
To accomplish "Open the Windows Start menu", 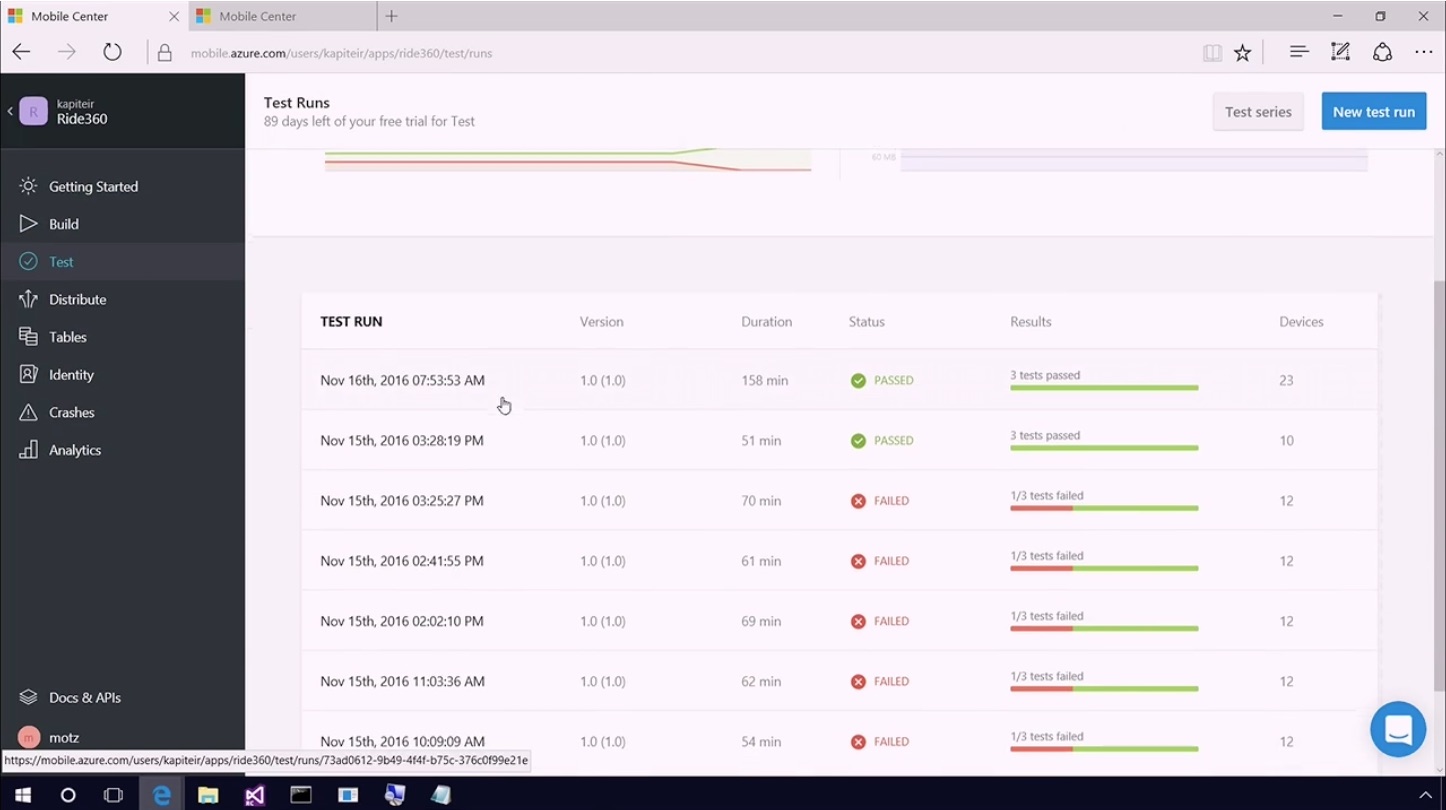I will (x=23, y=795).
